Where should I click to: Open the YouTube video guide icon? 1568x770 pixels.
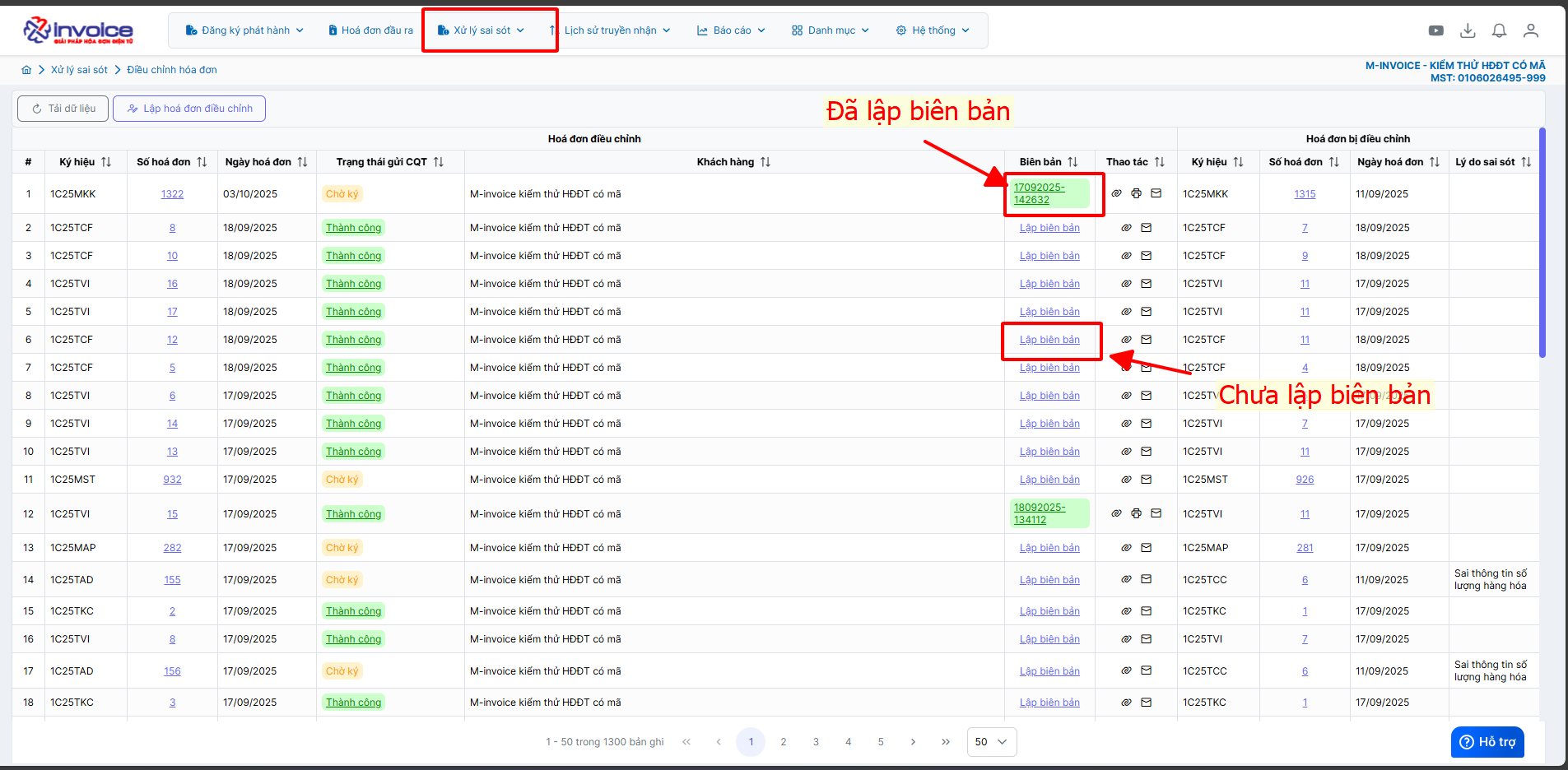[1435, 30]
